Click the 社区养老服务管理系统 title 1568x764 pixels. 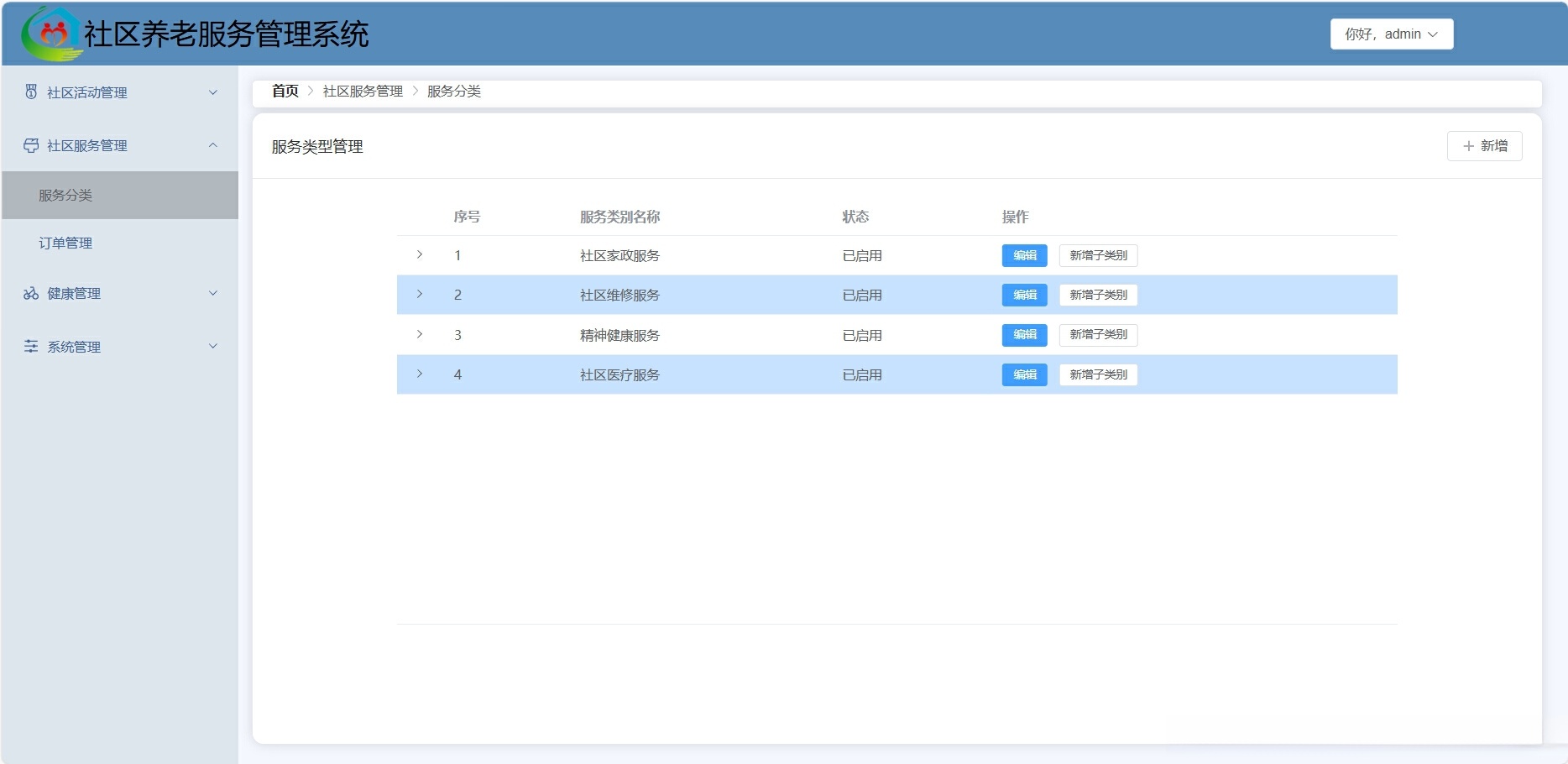[227, 34]
